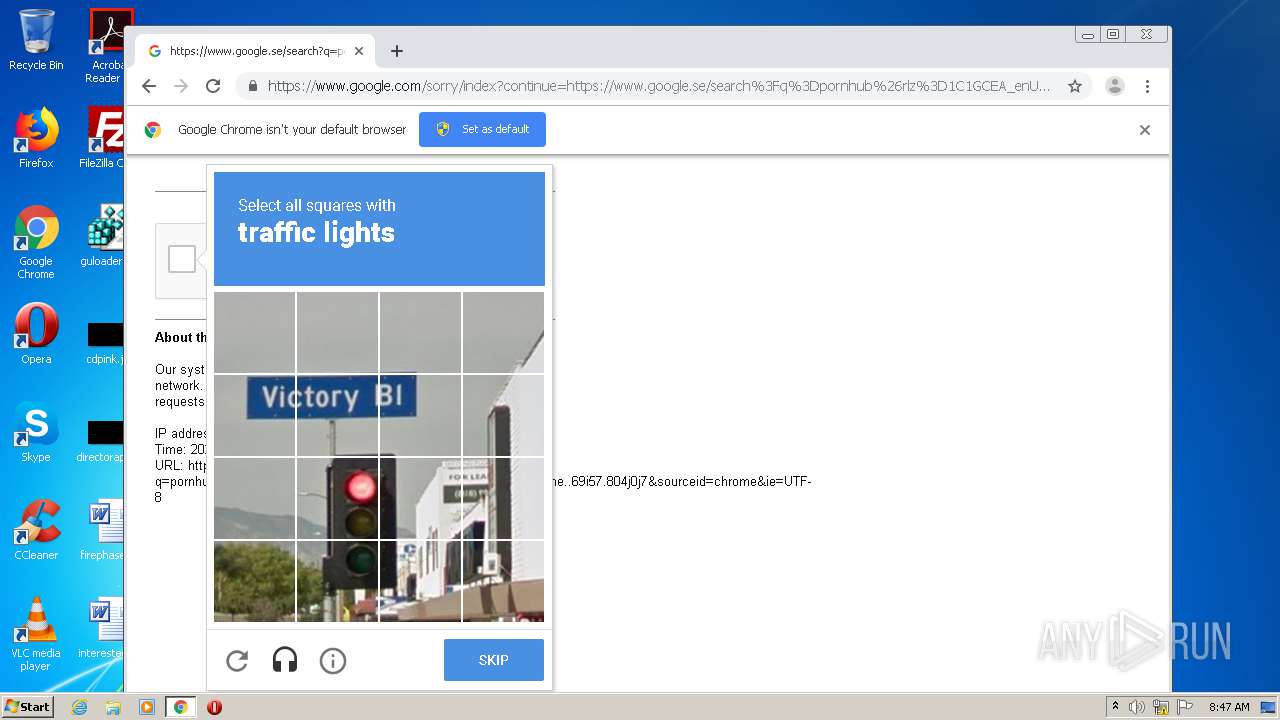Open firephase Word document
The height and width of the screenshot is (720, 1280).
103,530
